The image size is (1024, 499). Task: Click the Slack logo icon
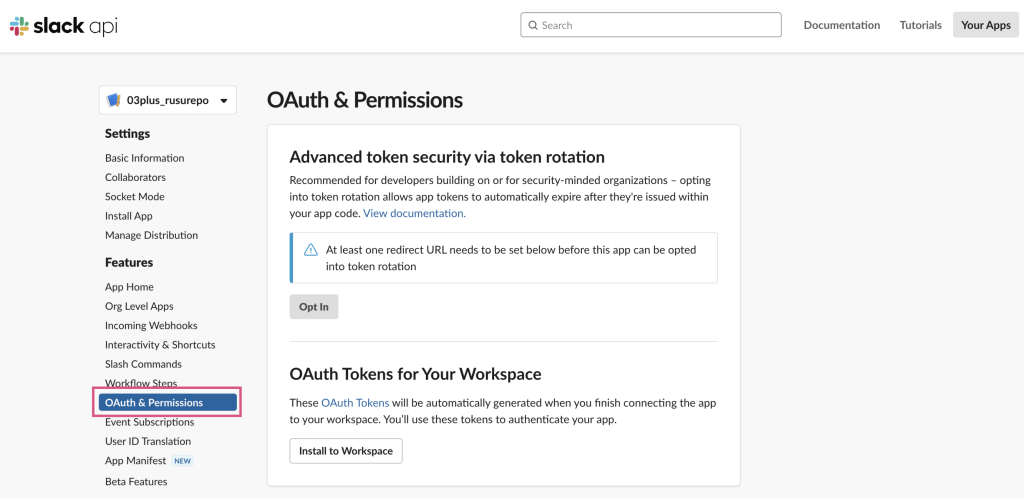coord(19,26)
